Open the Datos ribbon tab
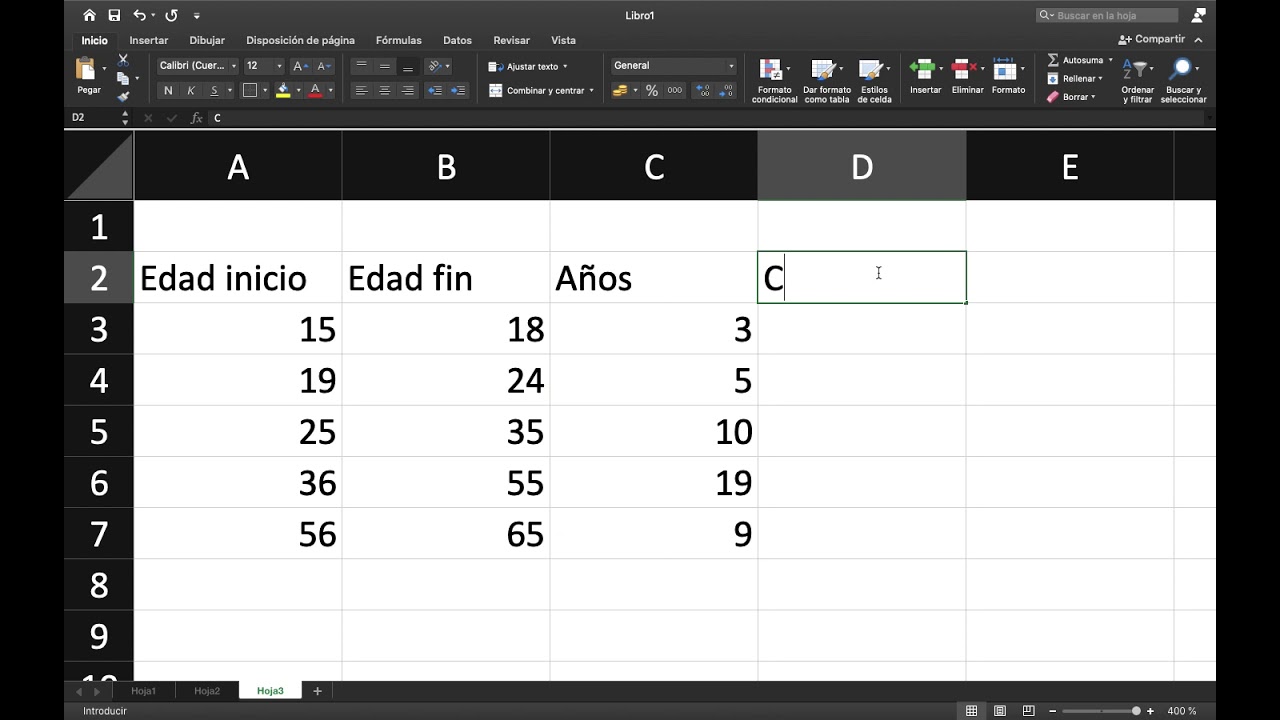This screenshot has height=720, width=1280. [457, 41]
